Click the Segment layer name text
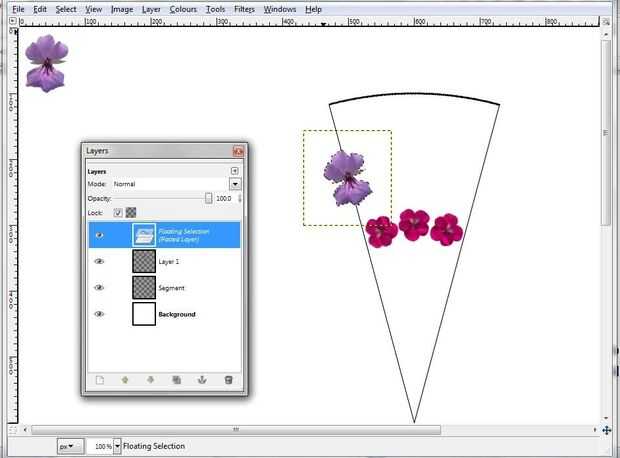620x458 pixels. tap(171, 288)
